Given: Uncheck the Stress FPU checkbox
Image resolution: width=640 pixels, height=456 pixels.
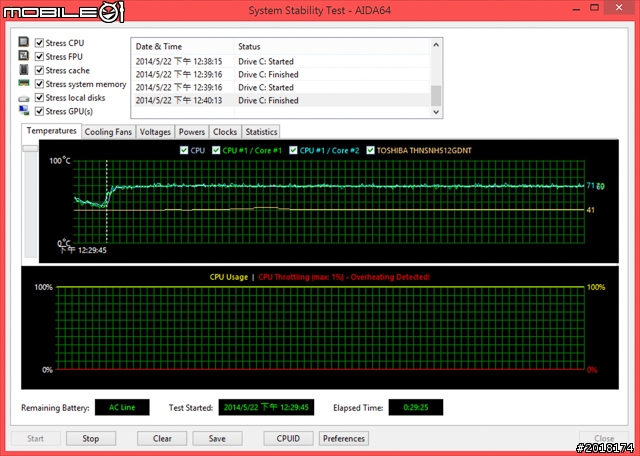Looking at the screenshot, I should (x=39, y=56).
